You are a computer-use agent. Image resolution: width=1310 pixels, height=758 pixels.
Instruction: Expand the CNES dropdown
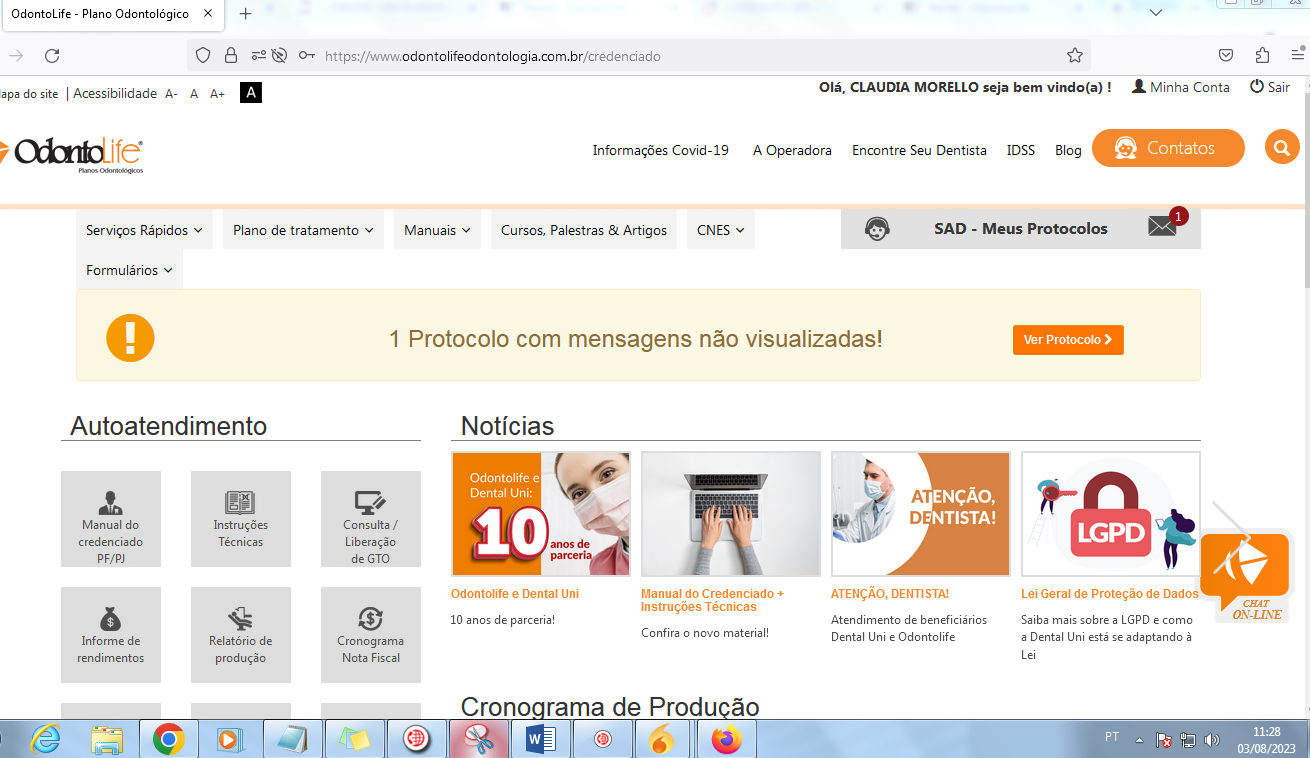point(721,230)
